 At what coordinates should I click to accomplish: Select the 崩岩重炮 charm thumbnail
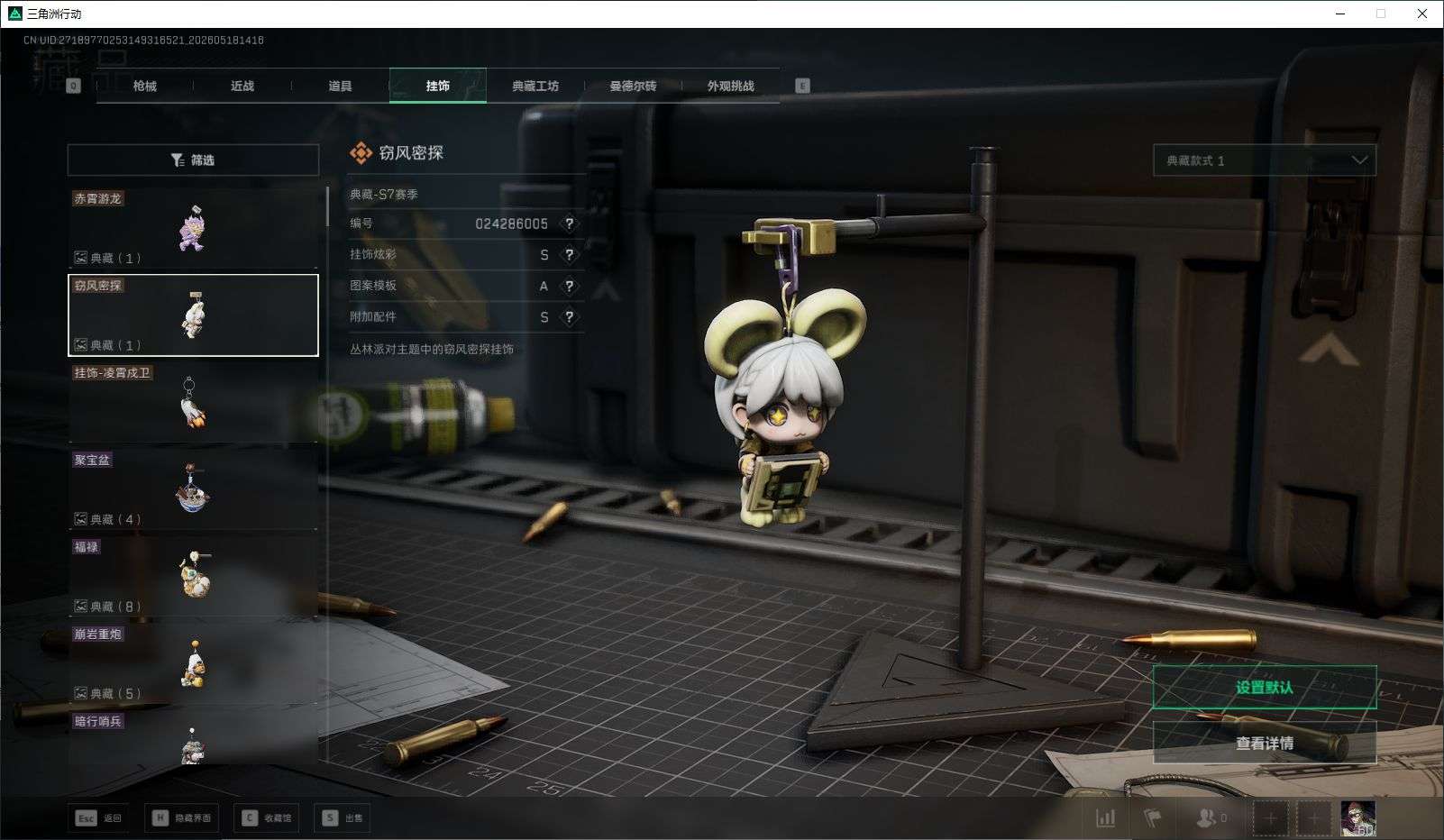click(193, 664)
